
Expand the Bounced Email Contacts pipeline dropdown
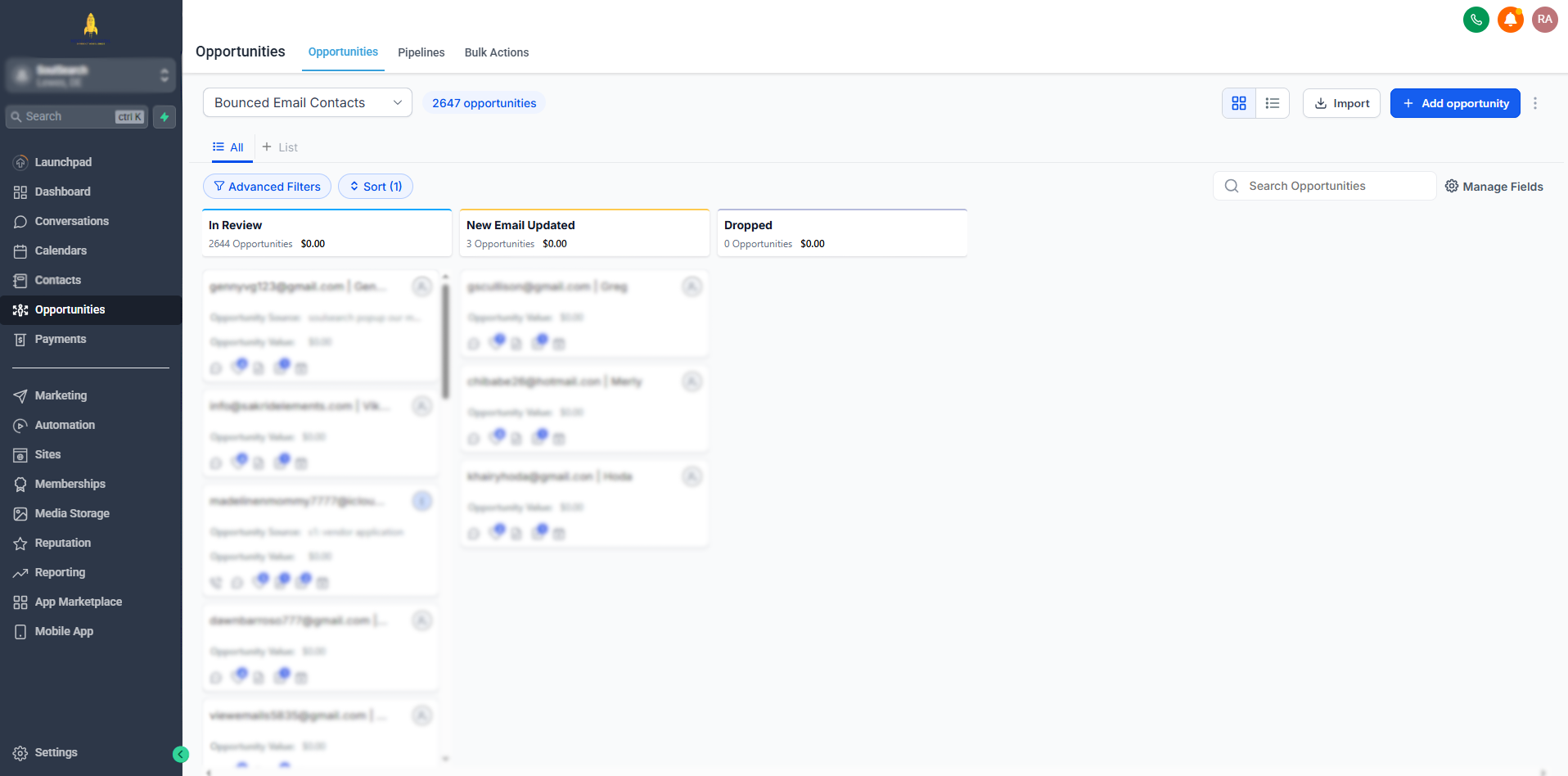pyautogui.click(x=307, y=102)
